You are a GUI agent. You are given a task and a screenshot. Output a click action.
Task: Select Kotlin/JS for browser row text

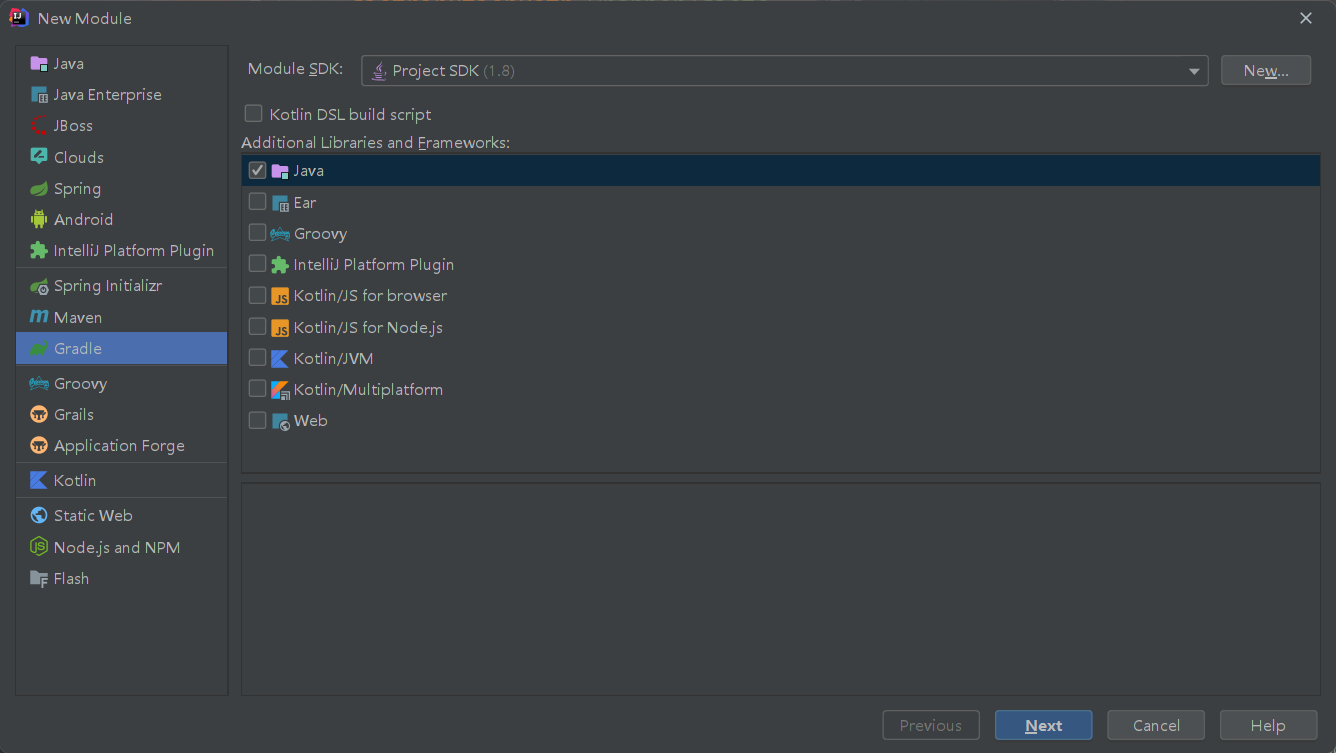coord(370,296)
